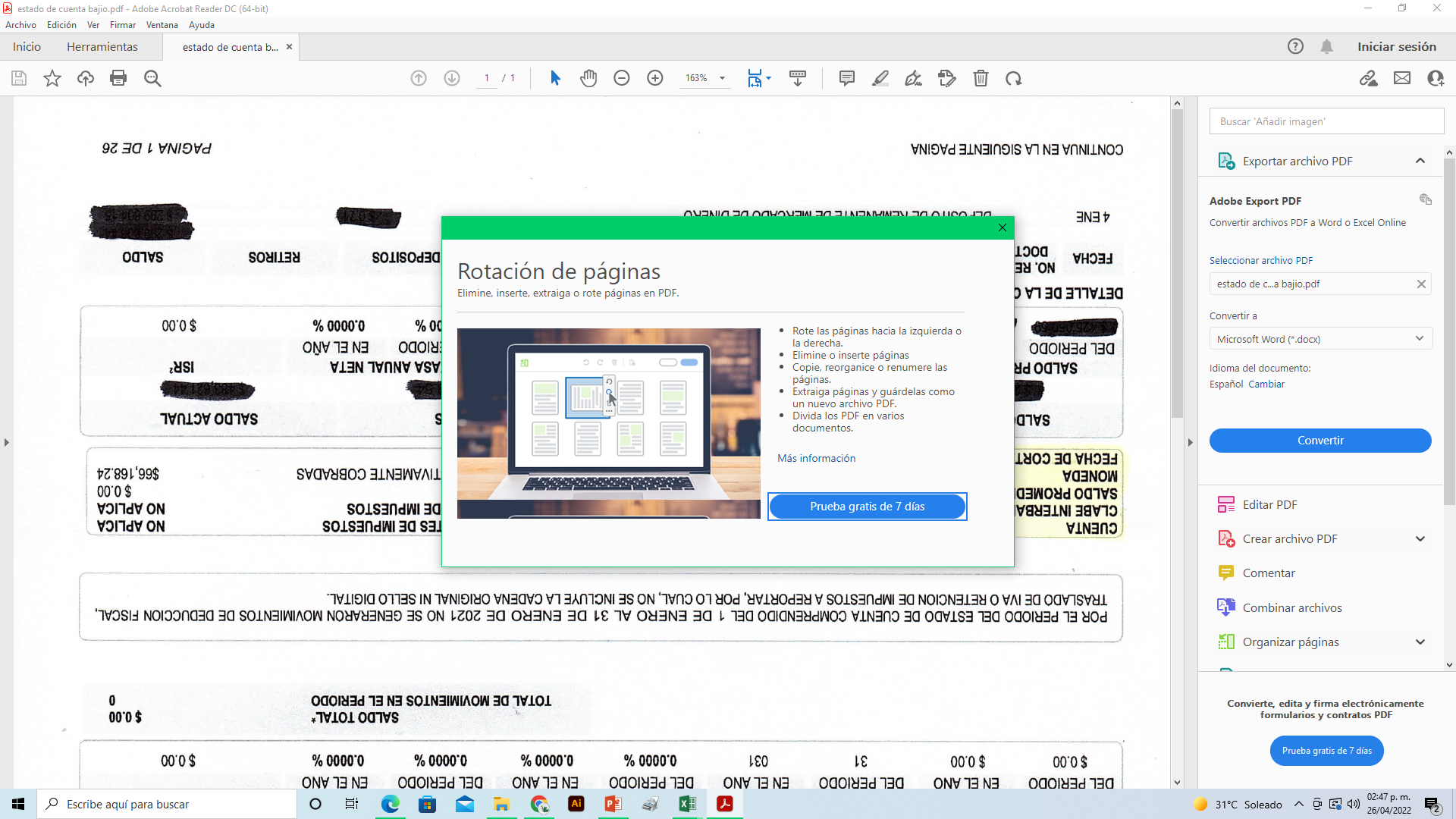Click the current page number field
The width and height of the screenshot is (1456, 819).
[x=487, y=78]
